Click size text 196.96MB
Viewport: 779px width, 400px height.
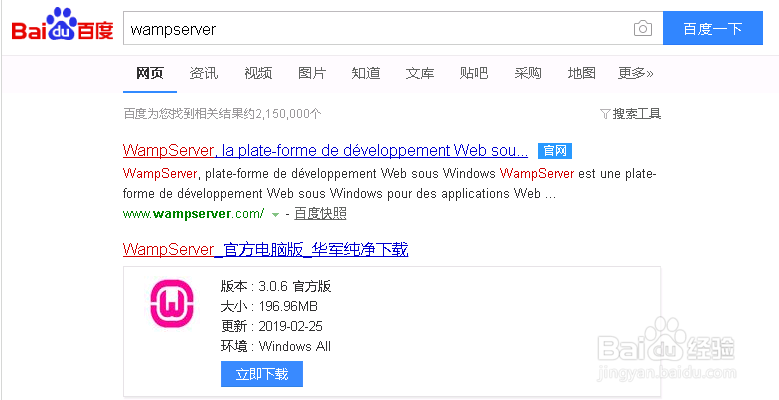(x=288, y=306)
